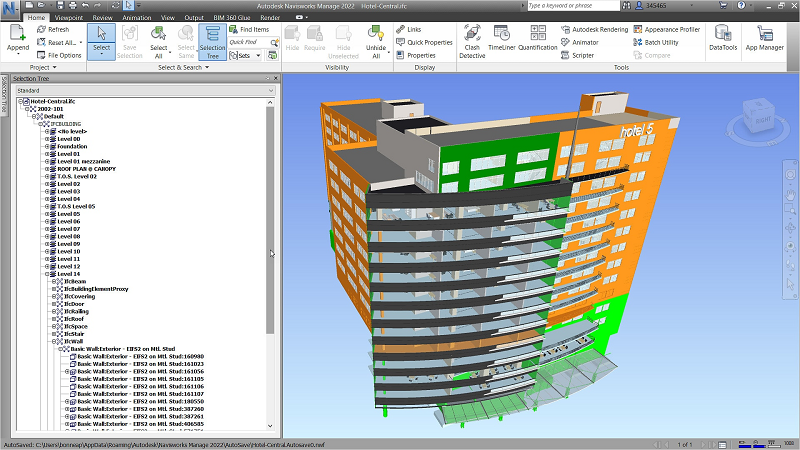Toggle the Selection Tree panel button

212,40
